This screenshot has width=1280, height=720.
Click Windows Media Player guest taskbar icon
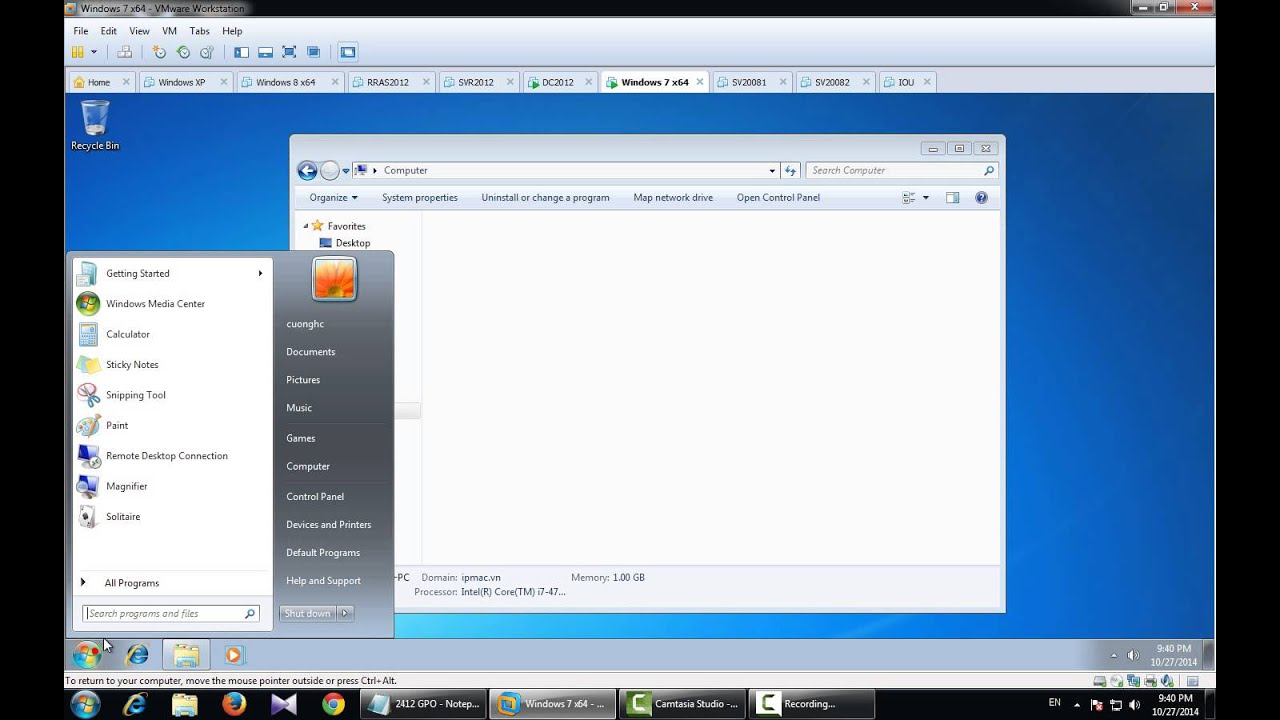click(x=233, y=655)
